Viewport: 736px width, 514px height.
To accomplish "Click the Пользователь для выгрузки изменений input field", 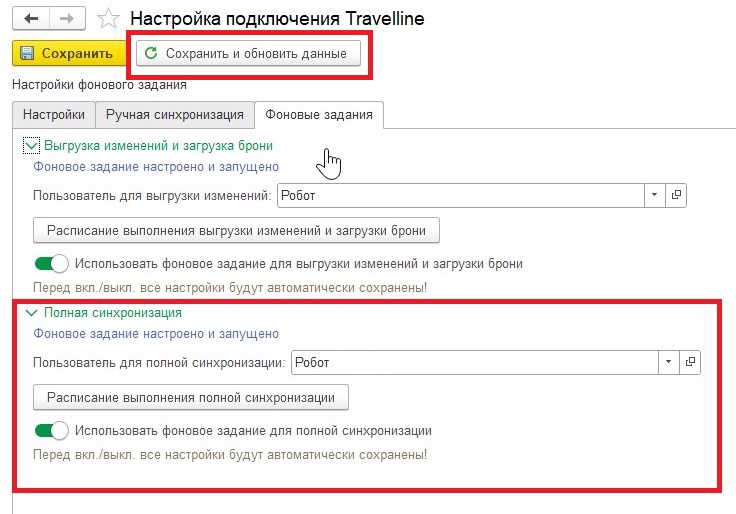I will 460,195.
